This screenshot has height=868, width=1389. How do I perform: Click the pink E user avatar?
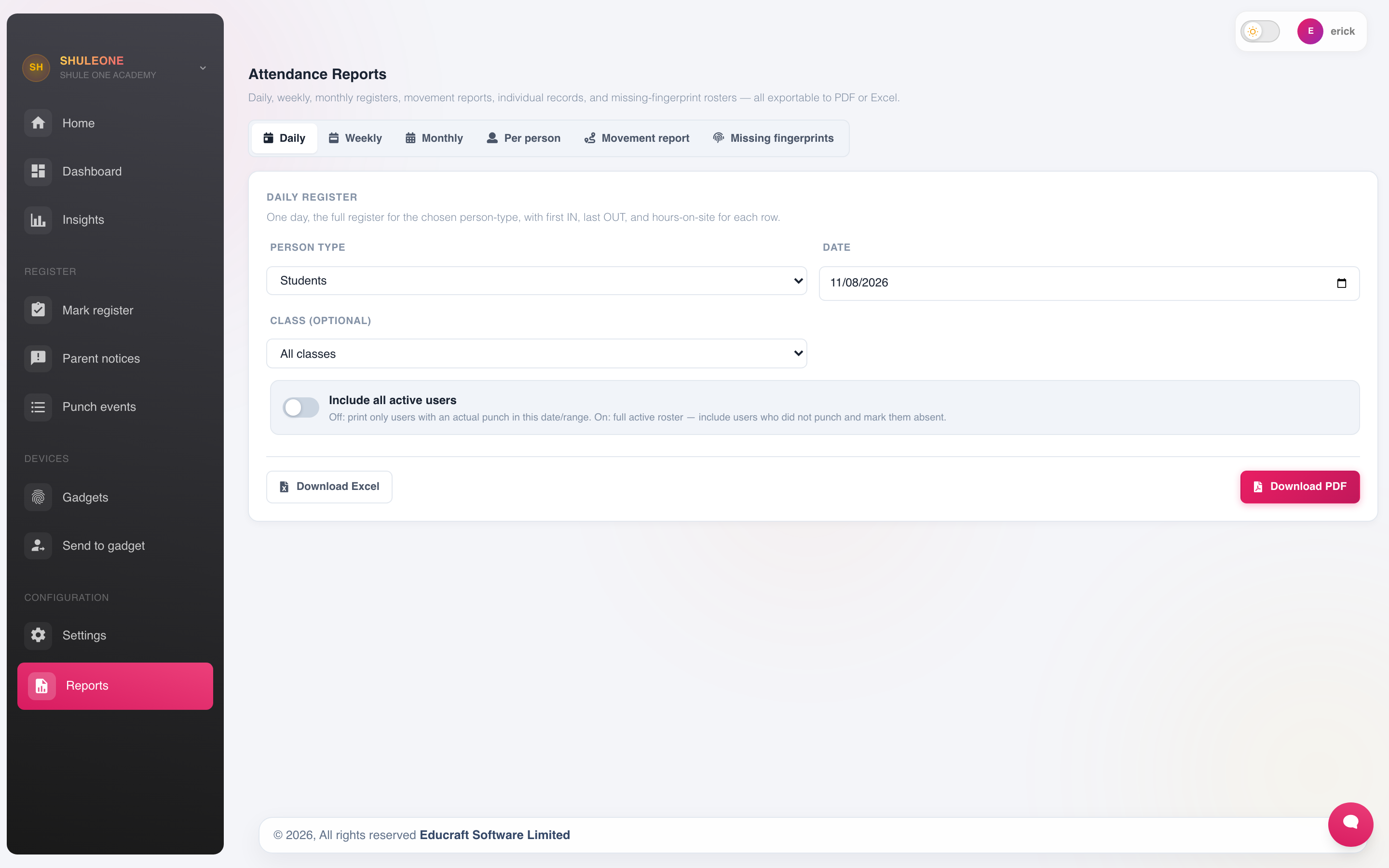coord(1310,31)
